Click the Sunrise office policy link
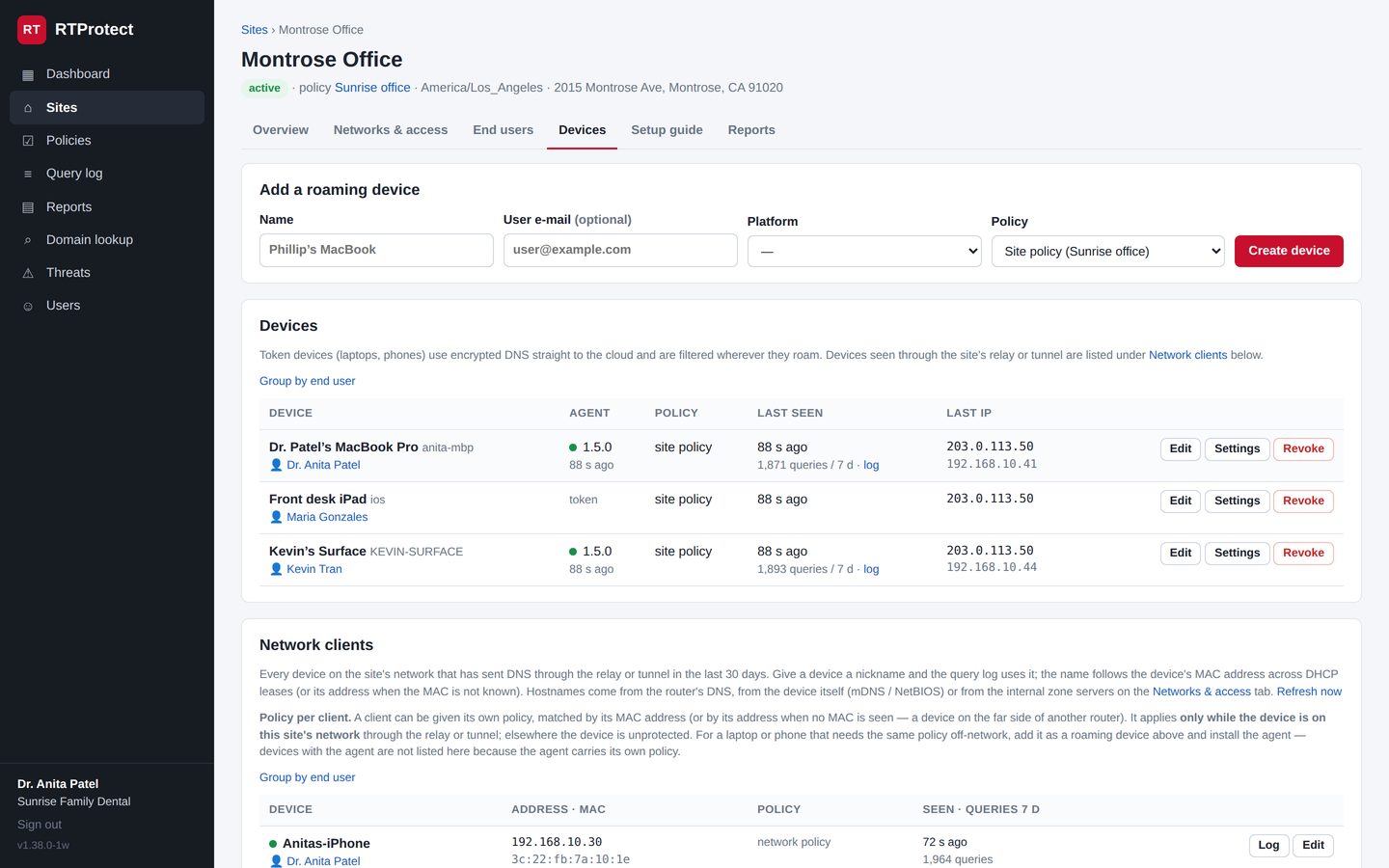The image size is (1389, 868). (x=372, y=88)
